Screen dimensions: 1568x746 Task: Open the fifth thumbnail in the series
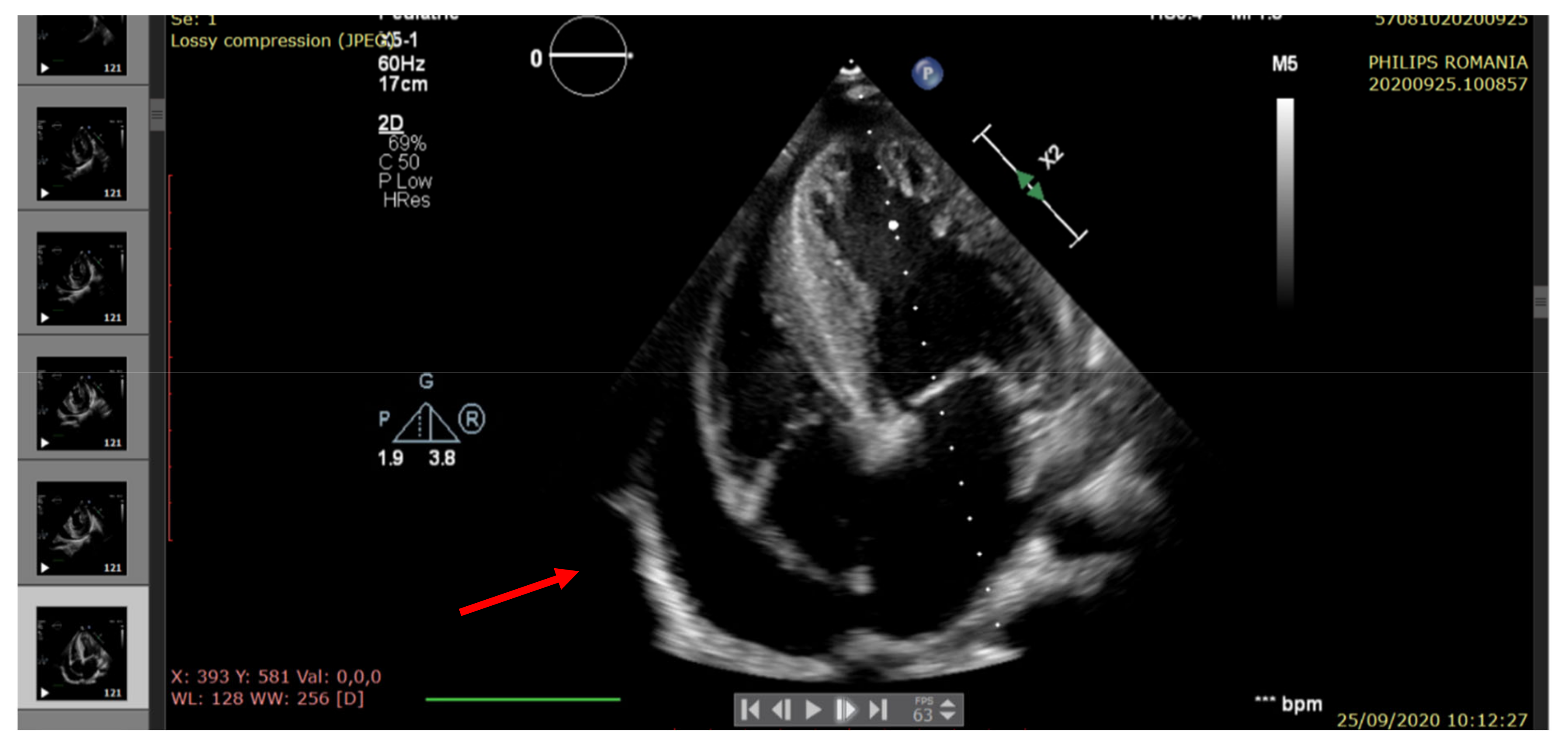pos(82,528)
